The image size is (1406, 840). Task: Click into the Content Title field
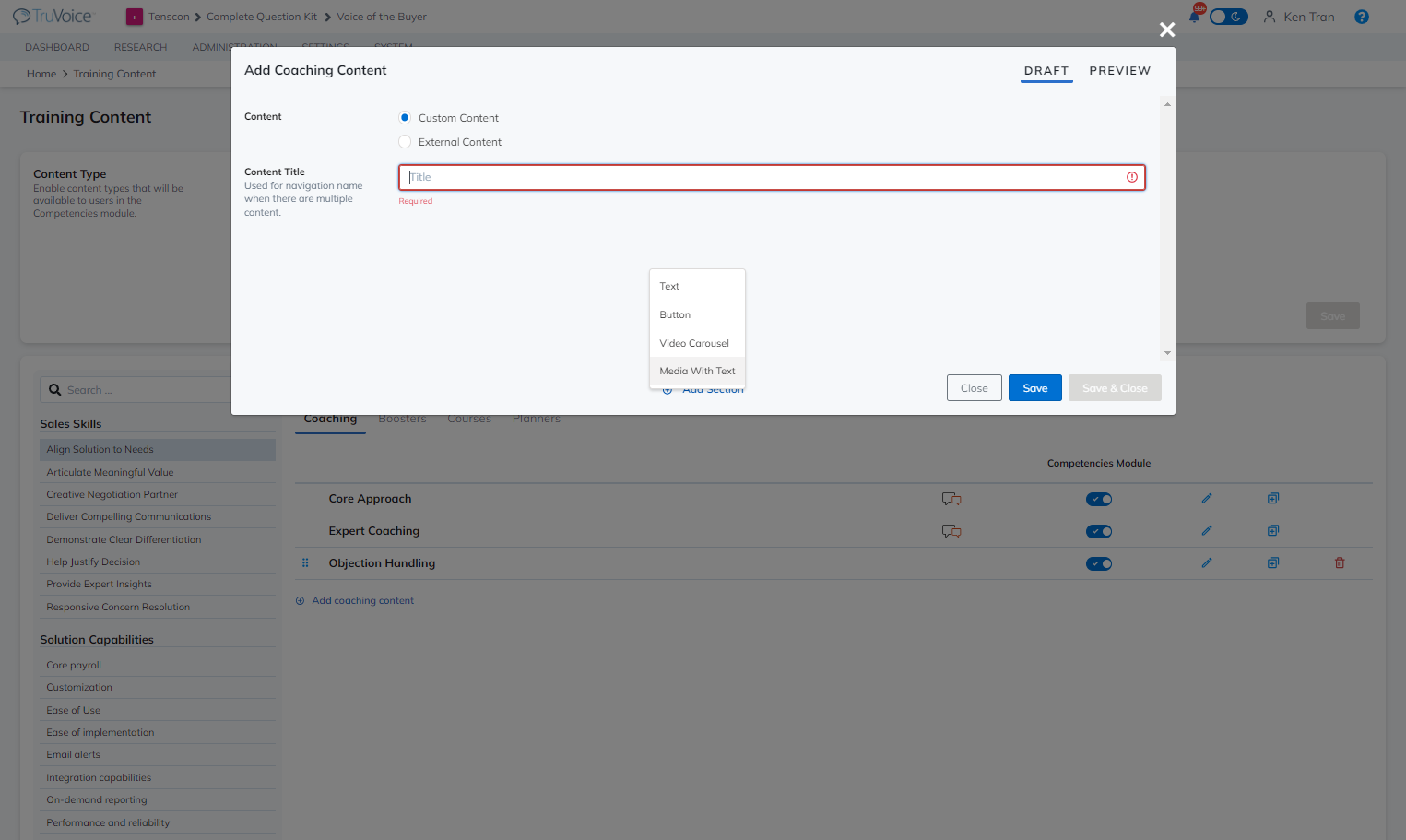(x=772, y=177)
